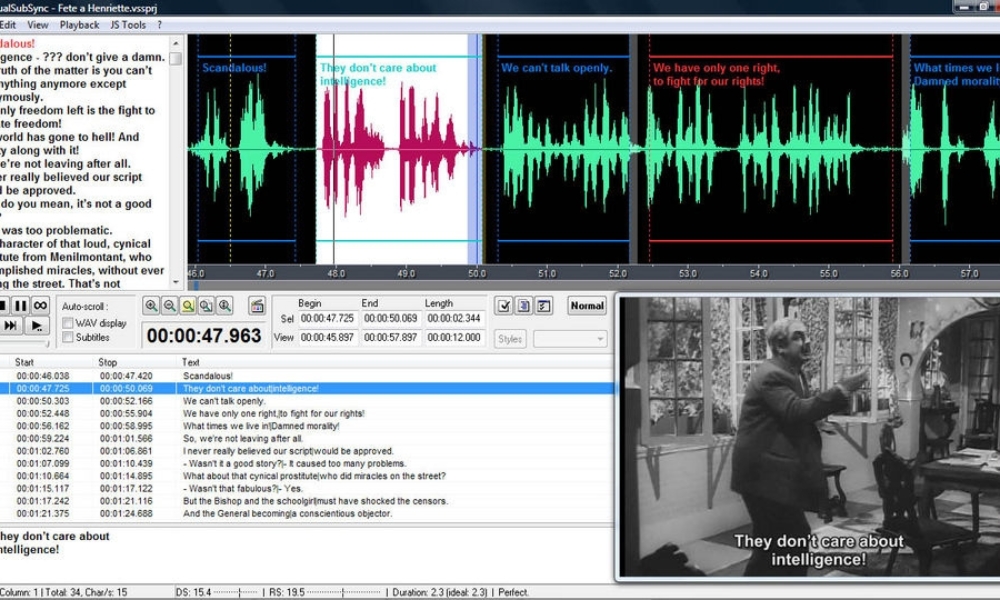Select row 'So, we're not leaving after all.'
1000x600 pixels.
pos(307,439)
